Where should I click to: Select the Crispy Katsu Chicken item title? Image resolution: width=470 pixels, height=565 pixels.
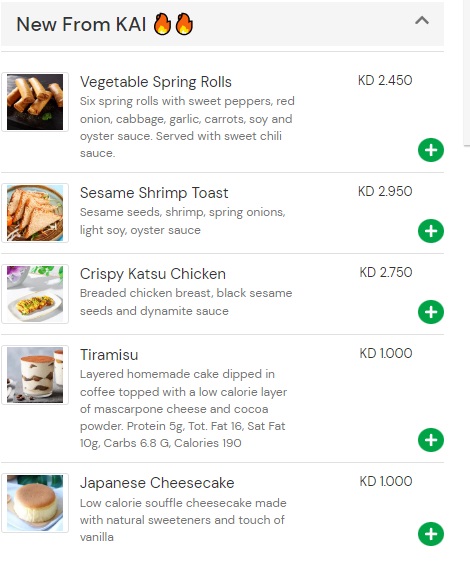pyautogui.click(x=153, y=274)
